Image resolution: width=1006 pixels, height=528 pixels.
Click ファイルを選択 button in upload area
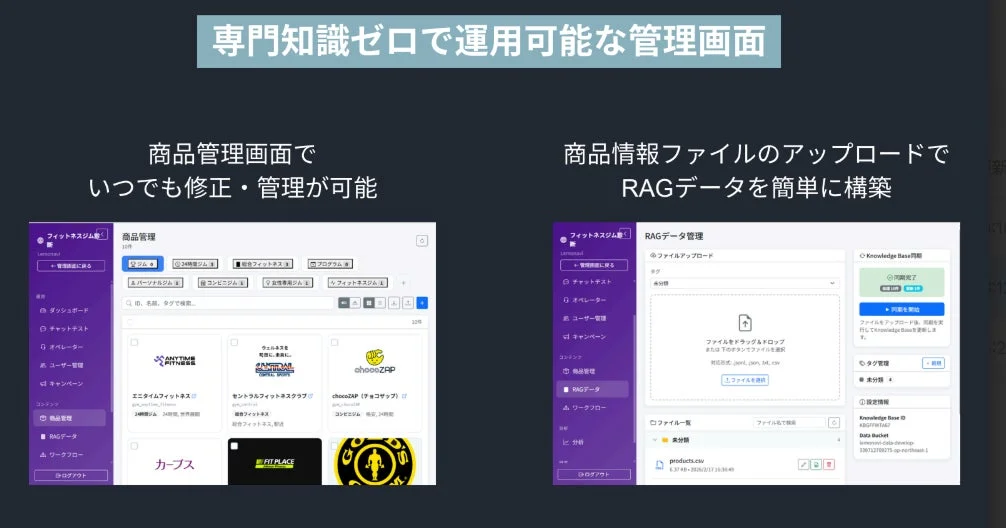point(745,380)
